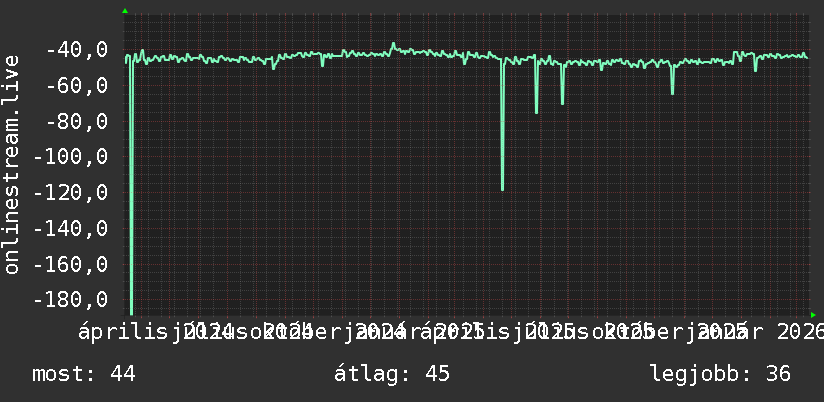The width and height of the screenshot is (824, 402).
Task: Click the onlinestream.live vertical axis title
Action: (11, 164)
